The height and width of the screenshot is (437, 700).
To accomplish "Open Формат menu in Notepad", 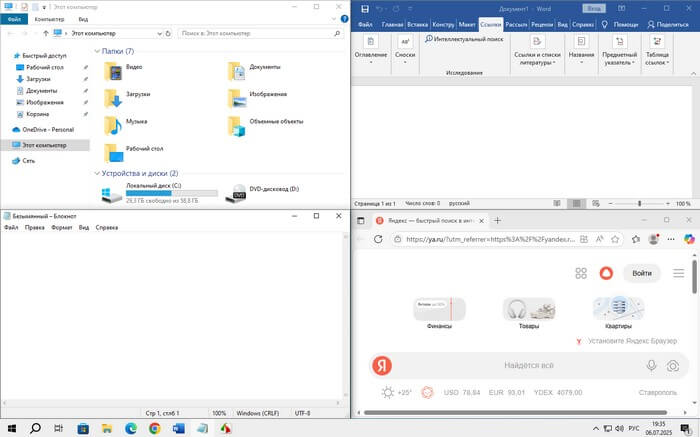I will click(x=61, y=227).
